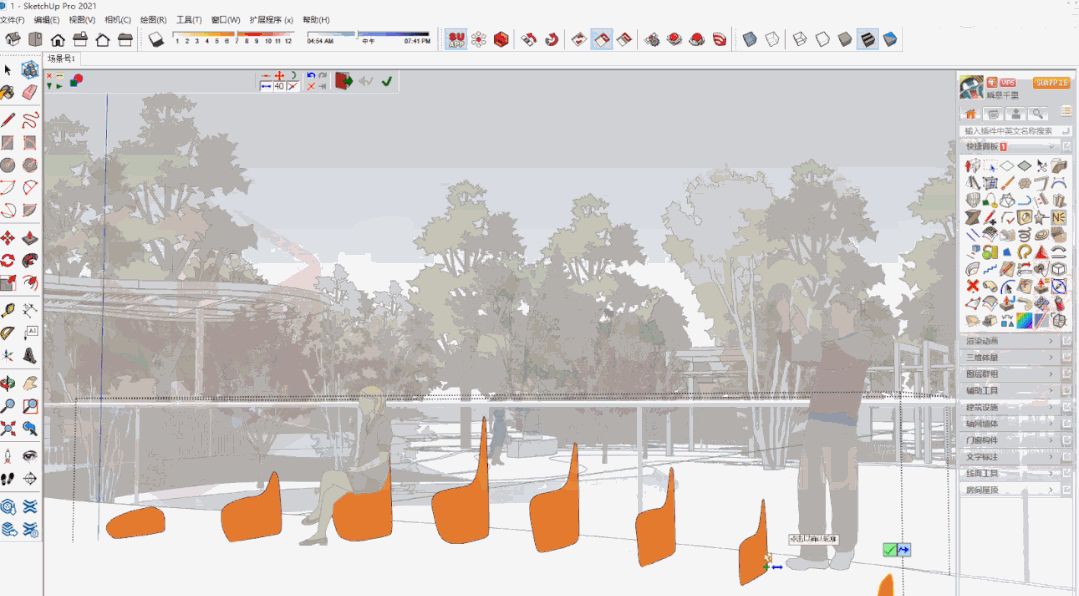The width and height of the screenshot is (1079, 596).
Task: Click the red cross axis icon in plugin toolbar
Action: (x=279, y=76)
